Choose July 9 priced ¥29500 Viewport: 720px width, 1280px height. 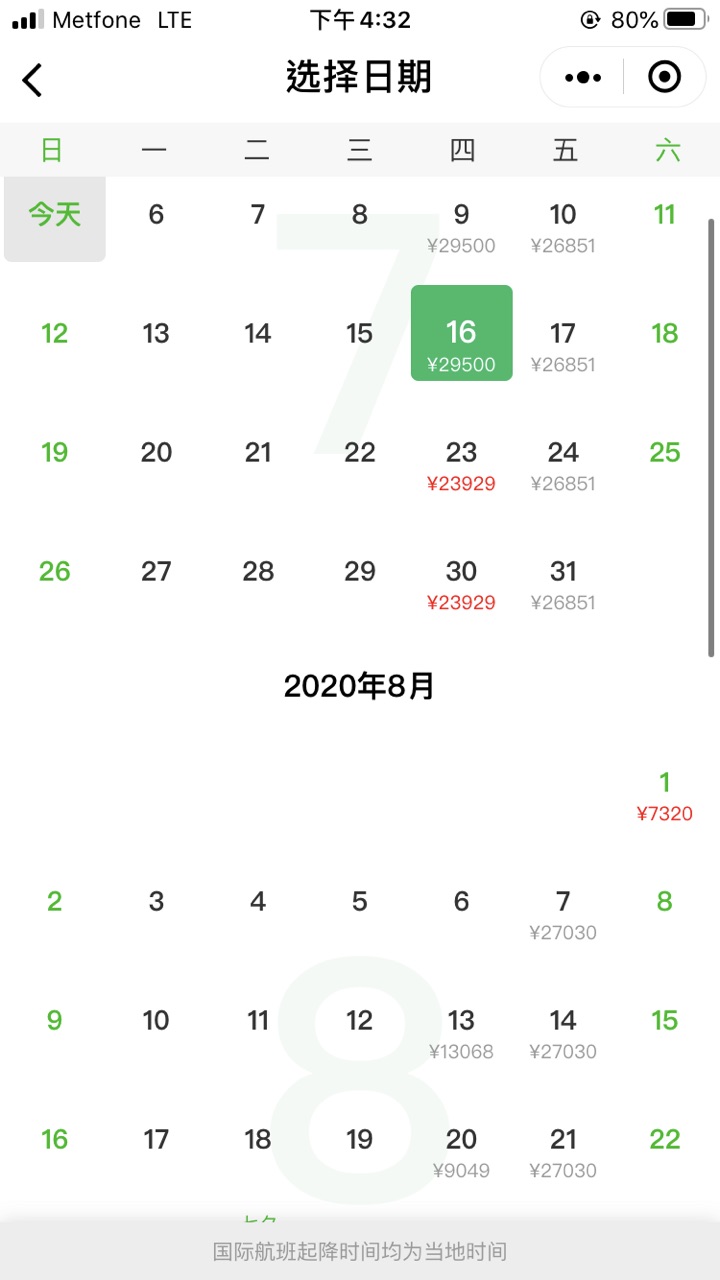(462, 228)
